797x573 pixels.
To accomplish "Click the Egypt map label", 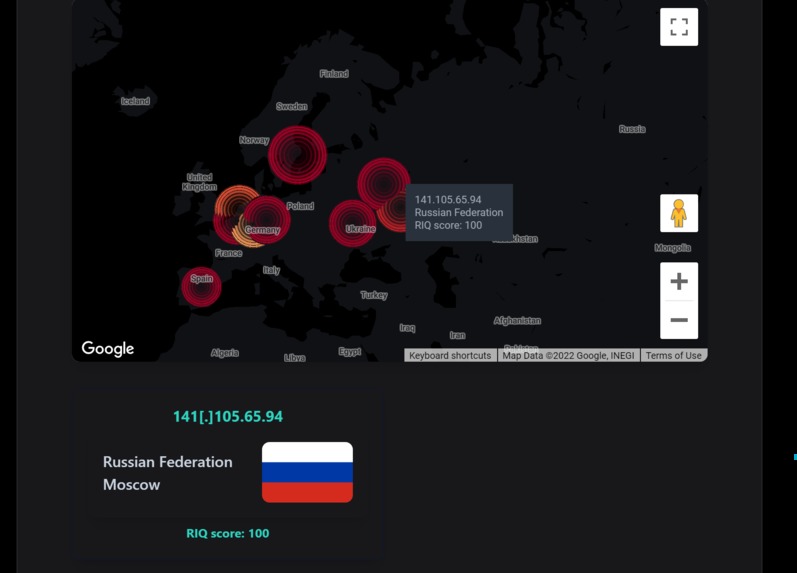I will pyautogui.click(x=350, y=351).
